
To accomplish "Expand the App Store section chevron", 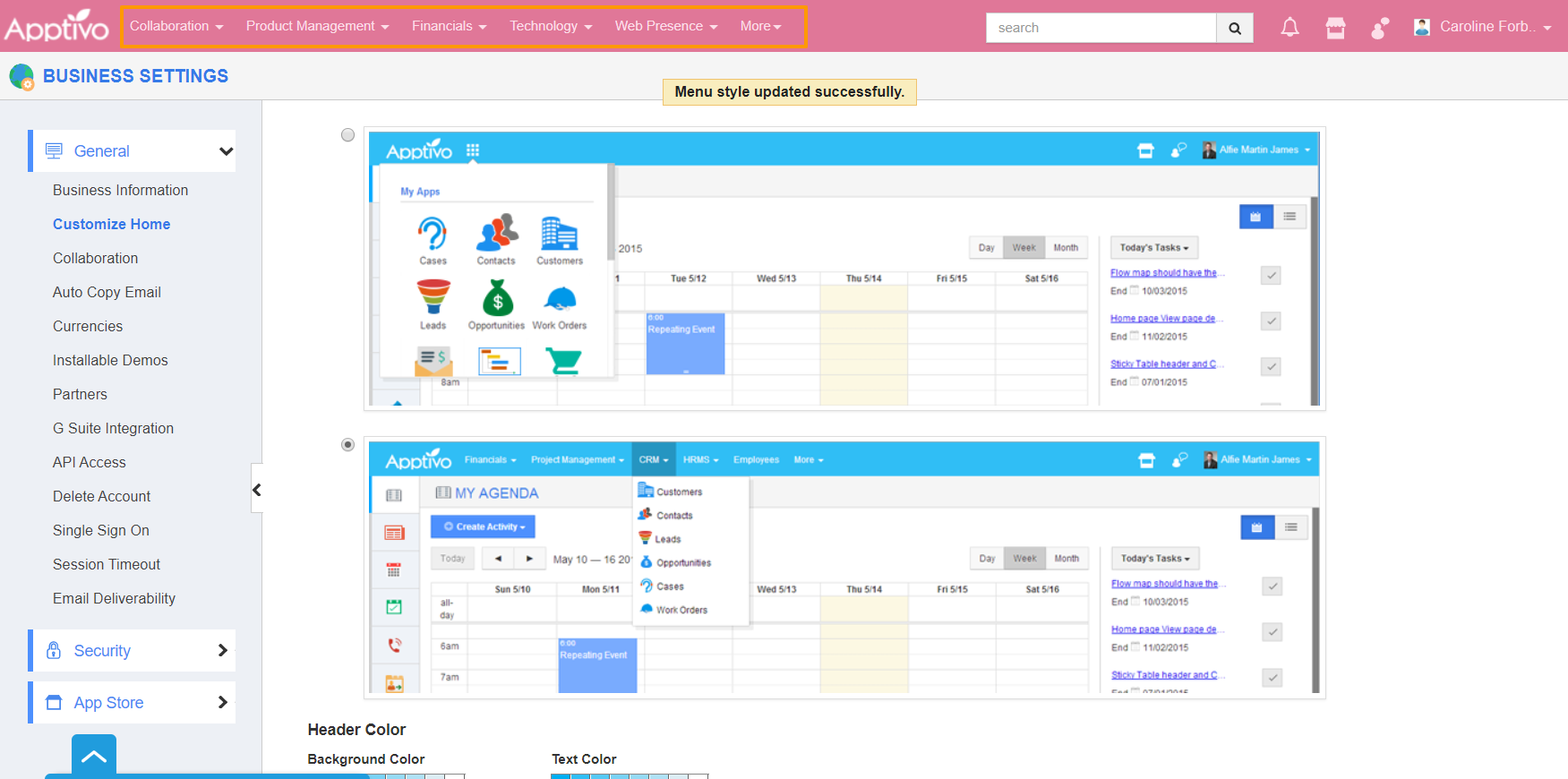I will (223, 702).
